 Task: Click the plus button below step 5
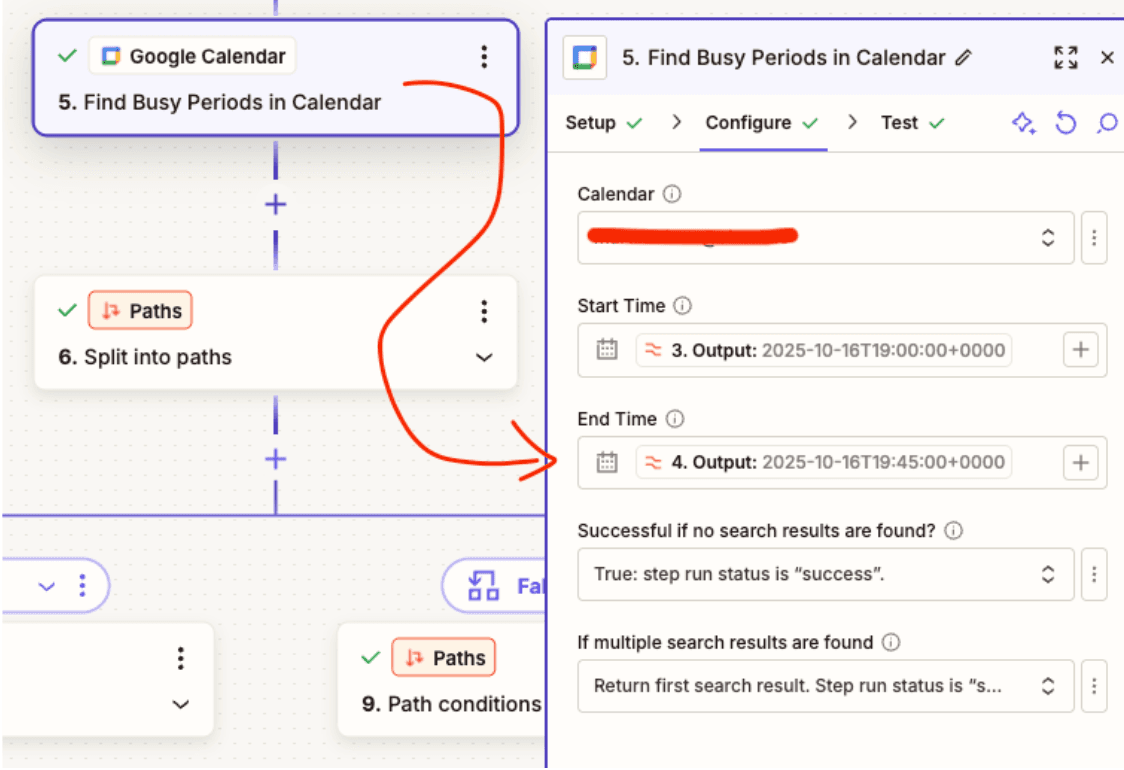274,204
